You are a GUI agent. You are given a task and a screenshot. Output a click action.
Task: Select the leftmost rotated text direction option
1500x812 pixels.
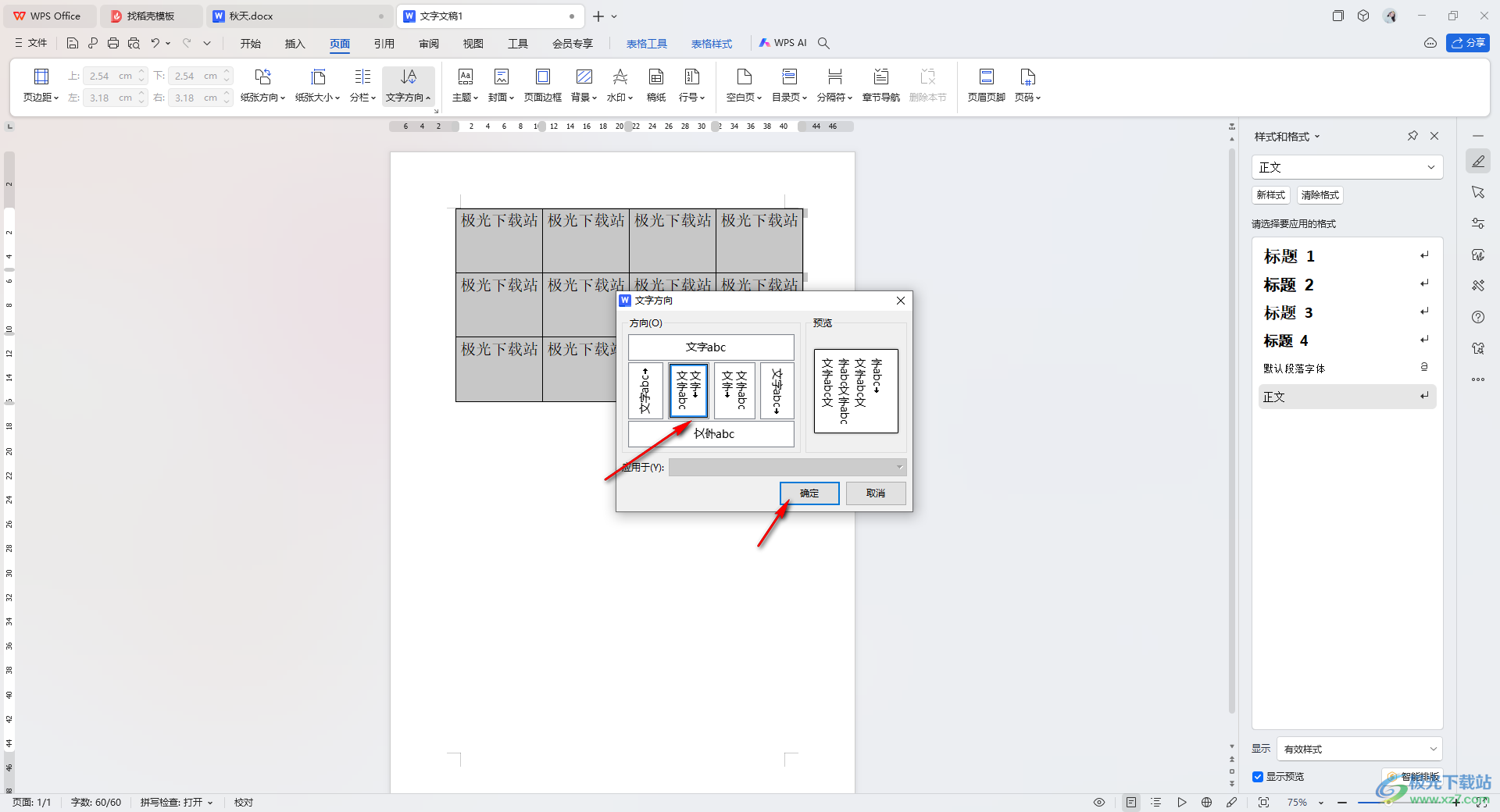point(645,390)
